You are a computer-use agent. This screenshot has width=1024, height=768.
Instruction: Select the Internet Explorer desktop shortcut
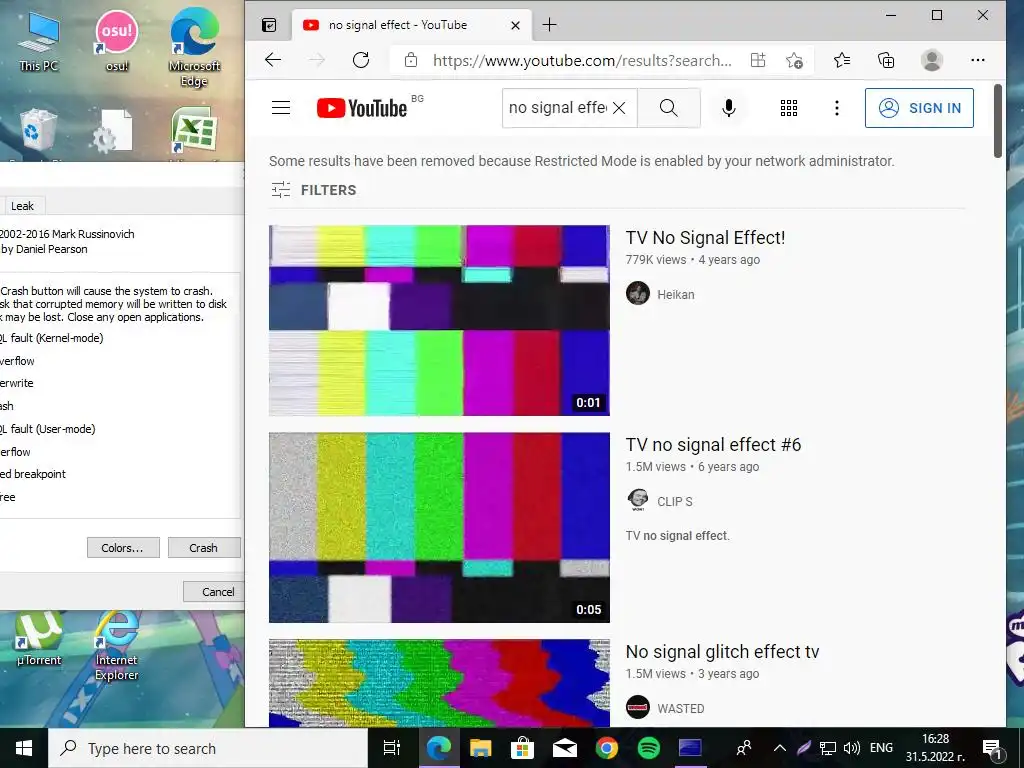point(117,647)
